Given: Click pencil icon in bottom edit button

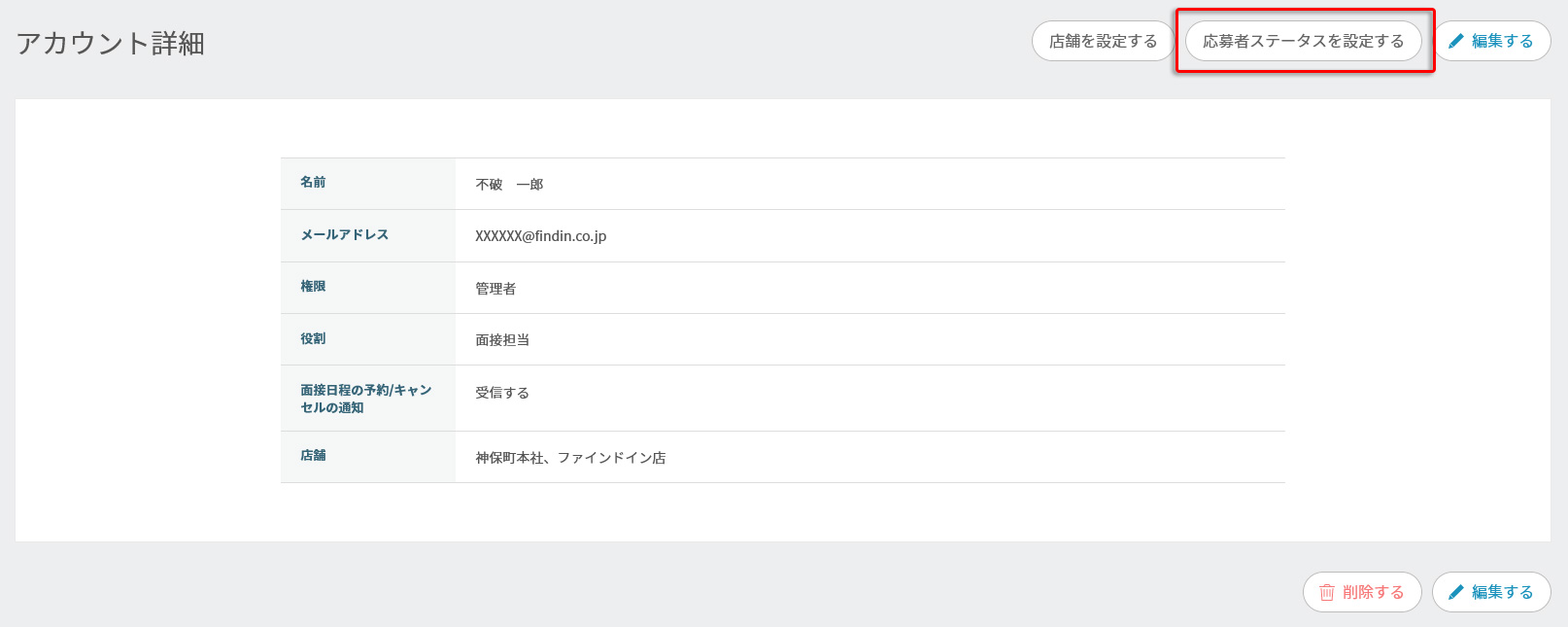Looking at the screenshot, I should coord(1455,592).
